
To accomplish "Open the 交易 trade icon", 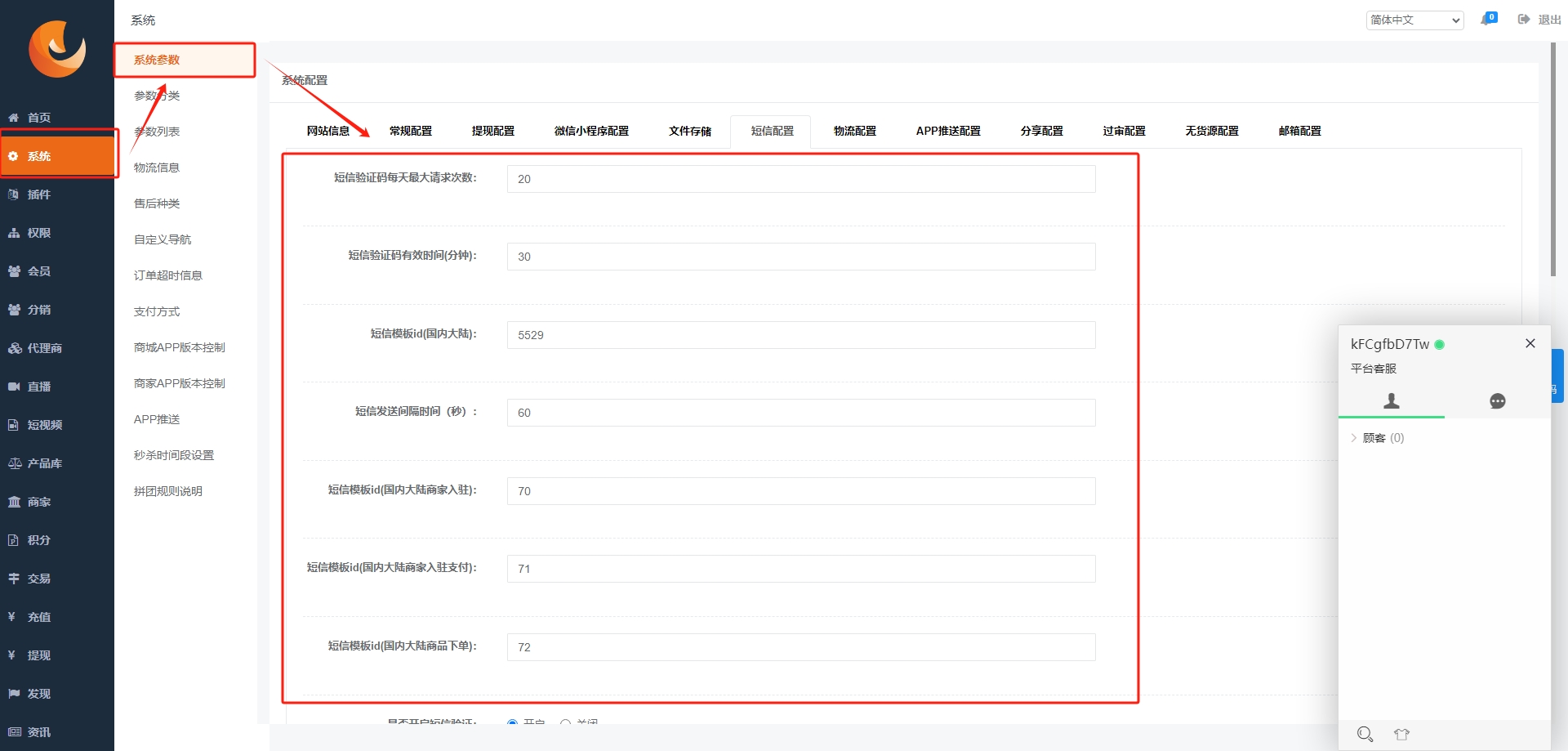I will click(14, 579).
